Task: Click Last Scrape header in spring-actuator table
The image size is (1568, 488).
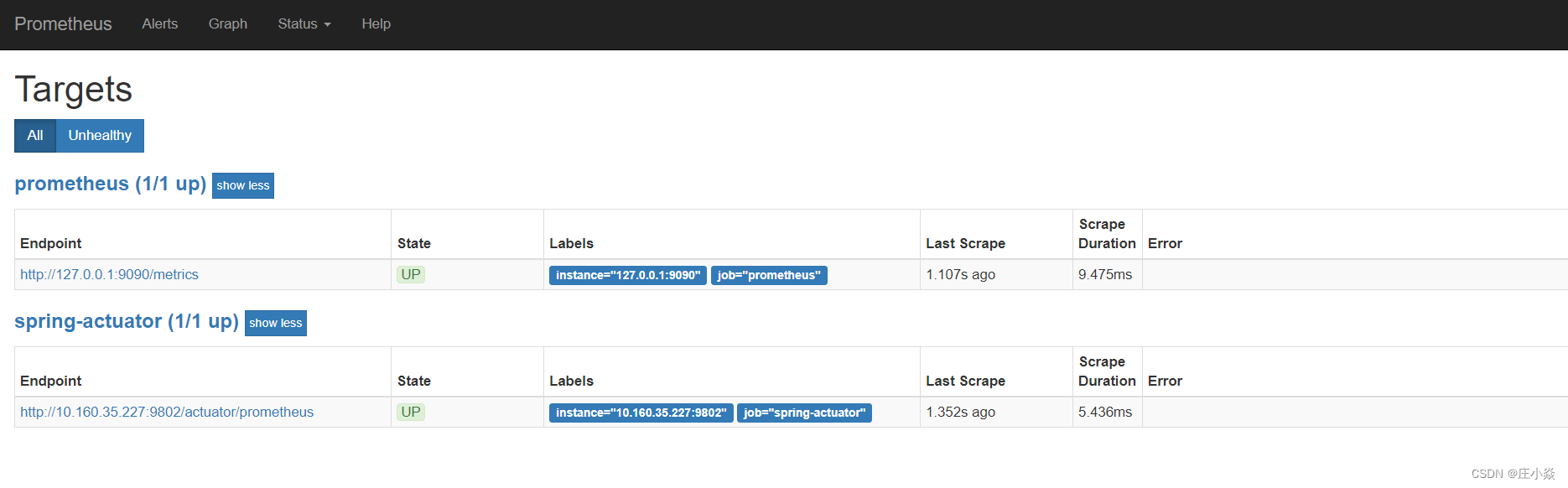Action: point(966,381)
